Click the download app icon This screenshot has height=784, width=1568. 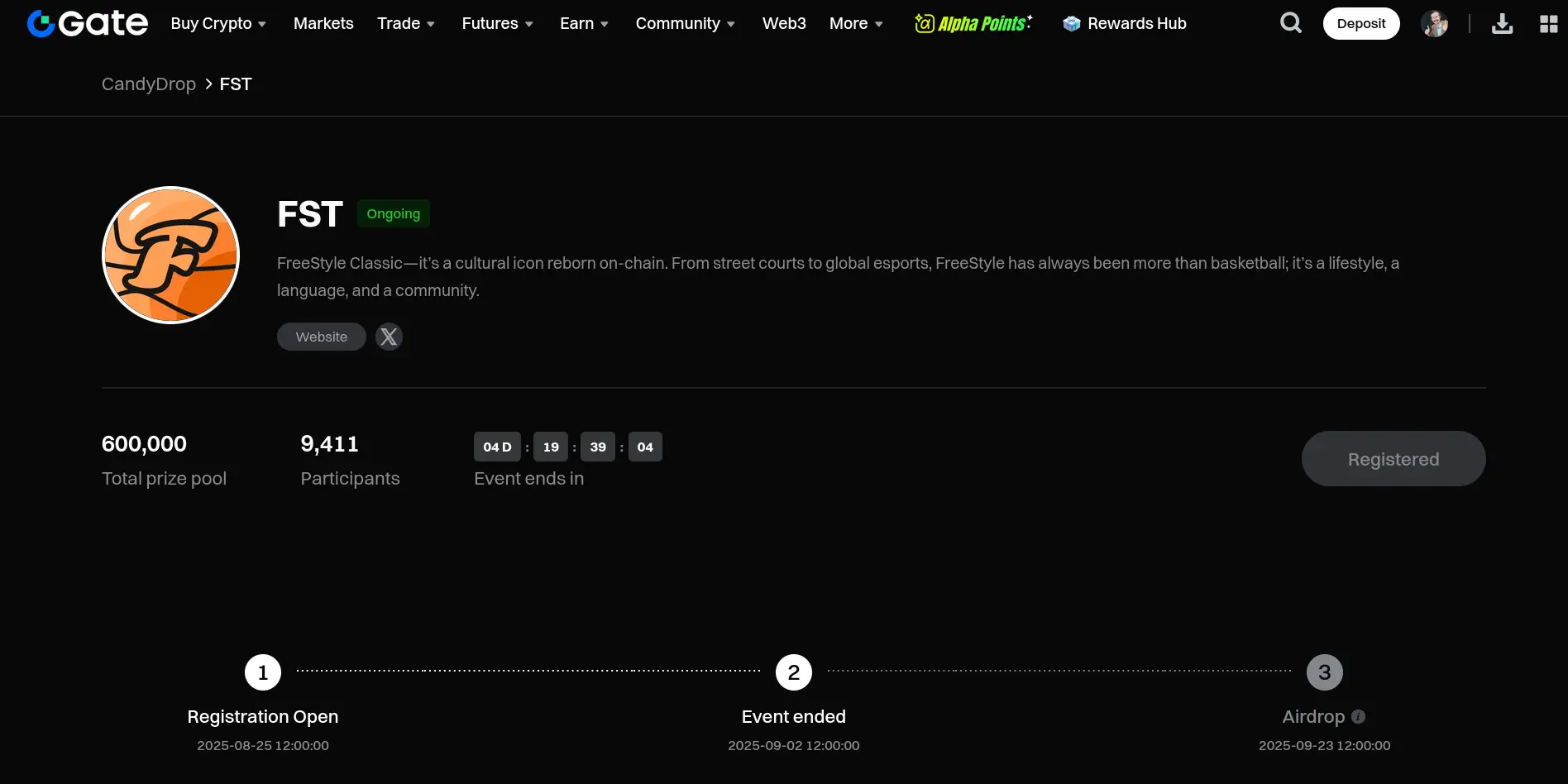click(1503, 24)
